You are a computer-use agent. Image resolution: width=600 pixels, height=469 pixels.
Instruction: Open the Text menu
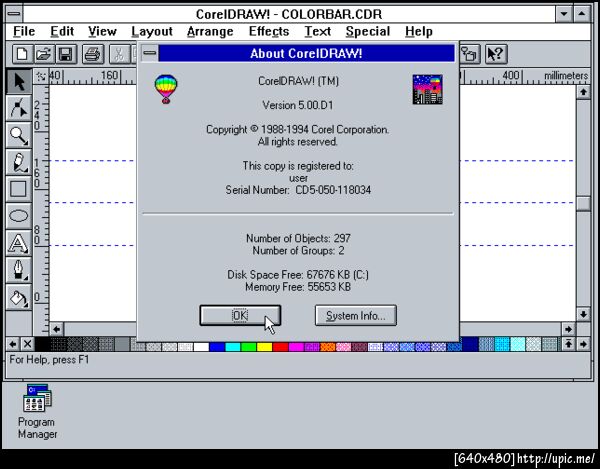(318, 31)
